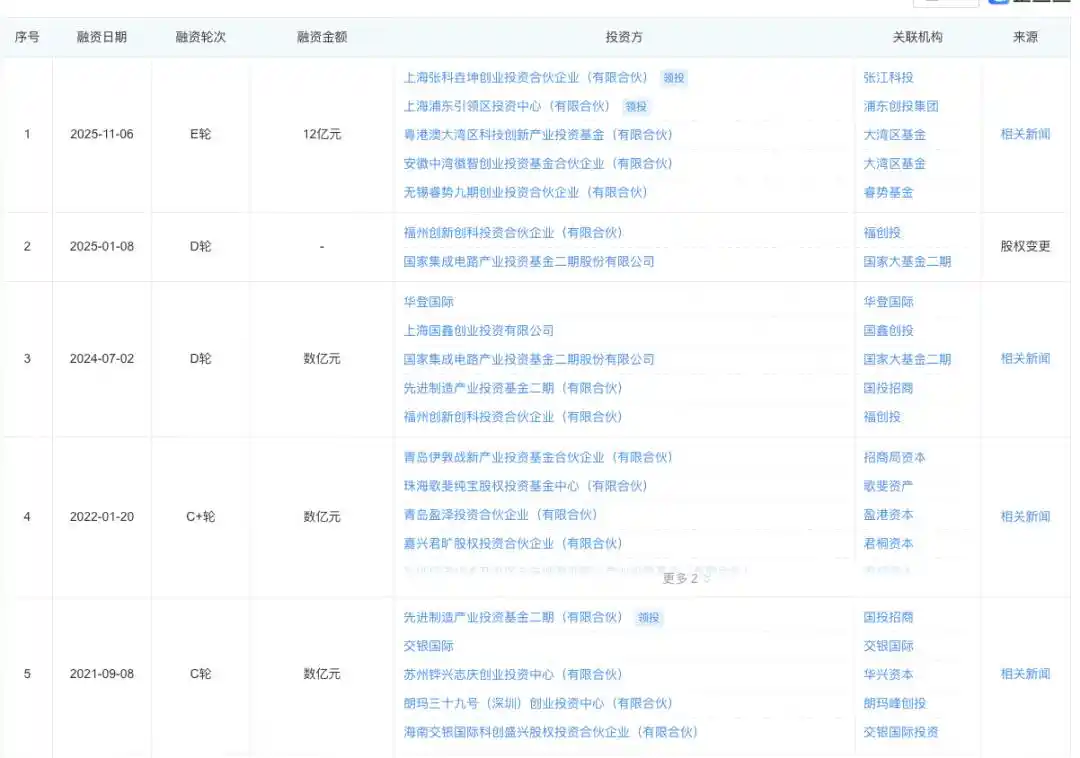Open investor 海南交银国际科创盛兴股权投资合伙企业
Viewport: 1080px width, 758px height.
tap(551, 733)
